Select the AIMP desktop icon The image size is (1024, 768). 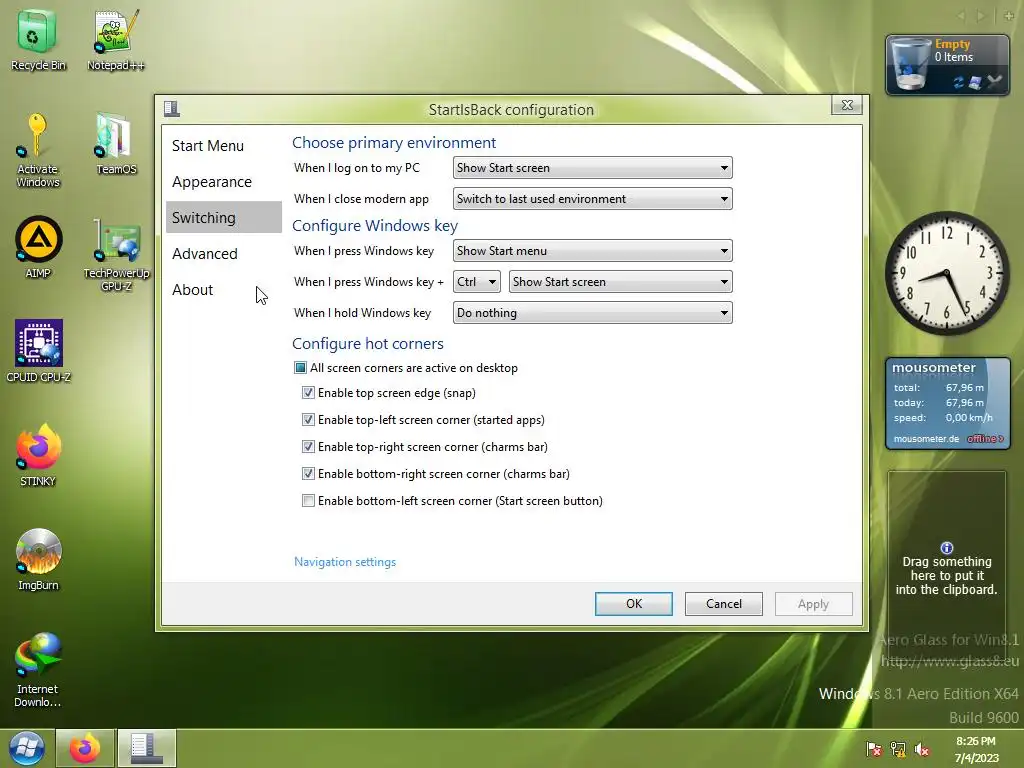[38, 247]
